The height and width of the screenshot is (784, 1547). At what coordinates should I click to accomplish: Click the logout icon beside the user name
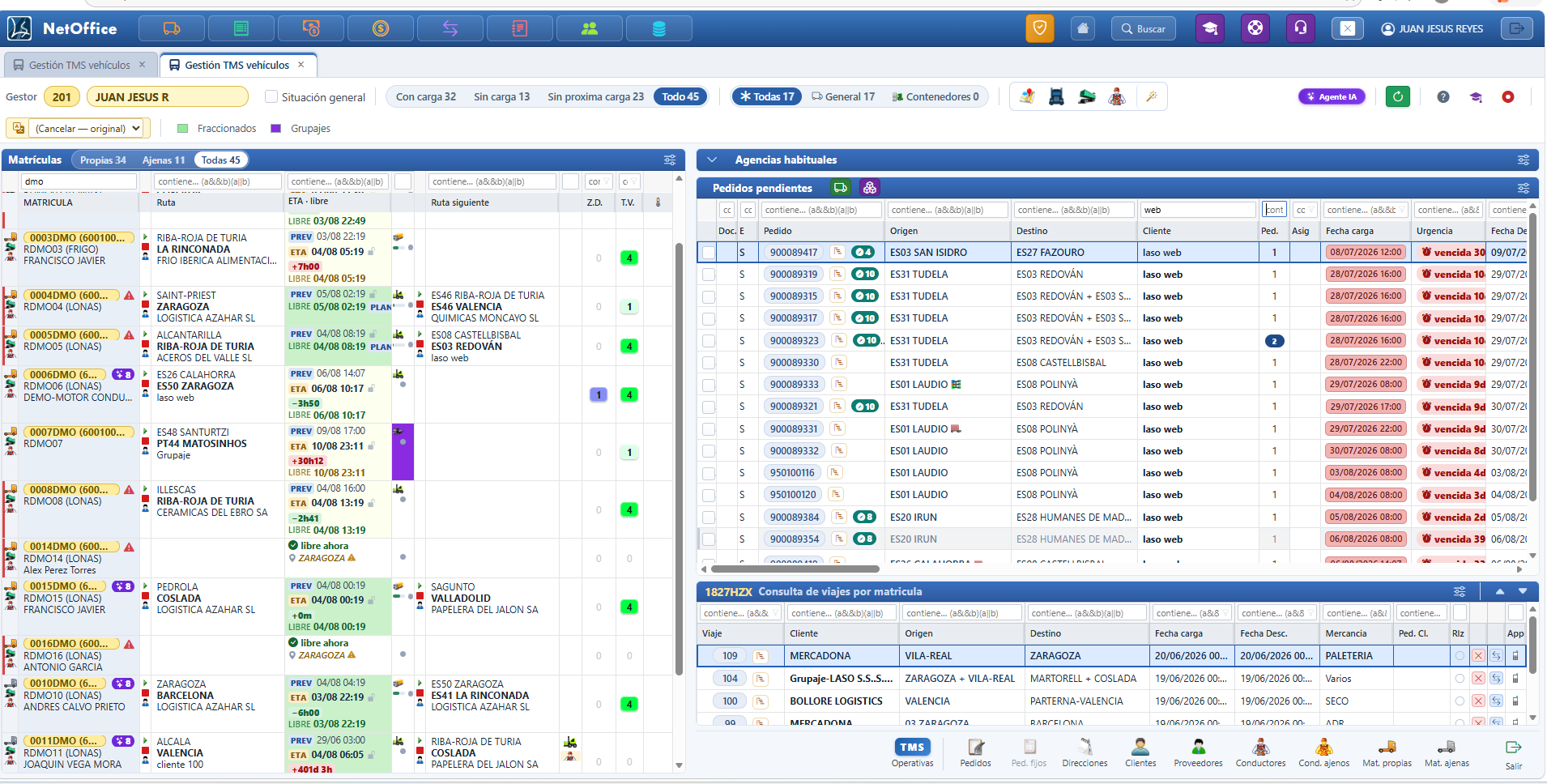click(x=1517, y=28)
